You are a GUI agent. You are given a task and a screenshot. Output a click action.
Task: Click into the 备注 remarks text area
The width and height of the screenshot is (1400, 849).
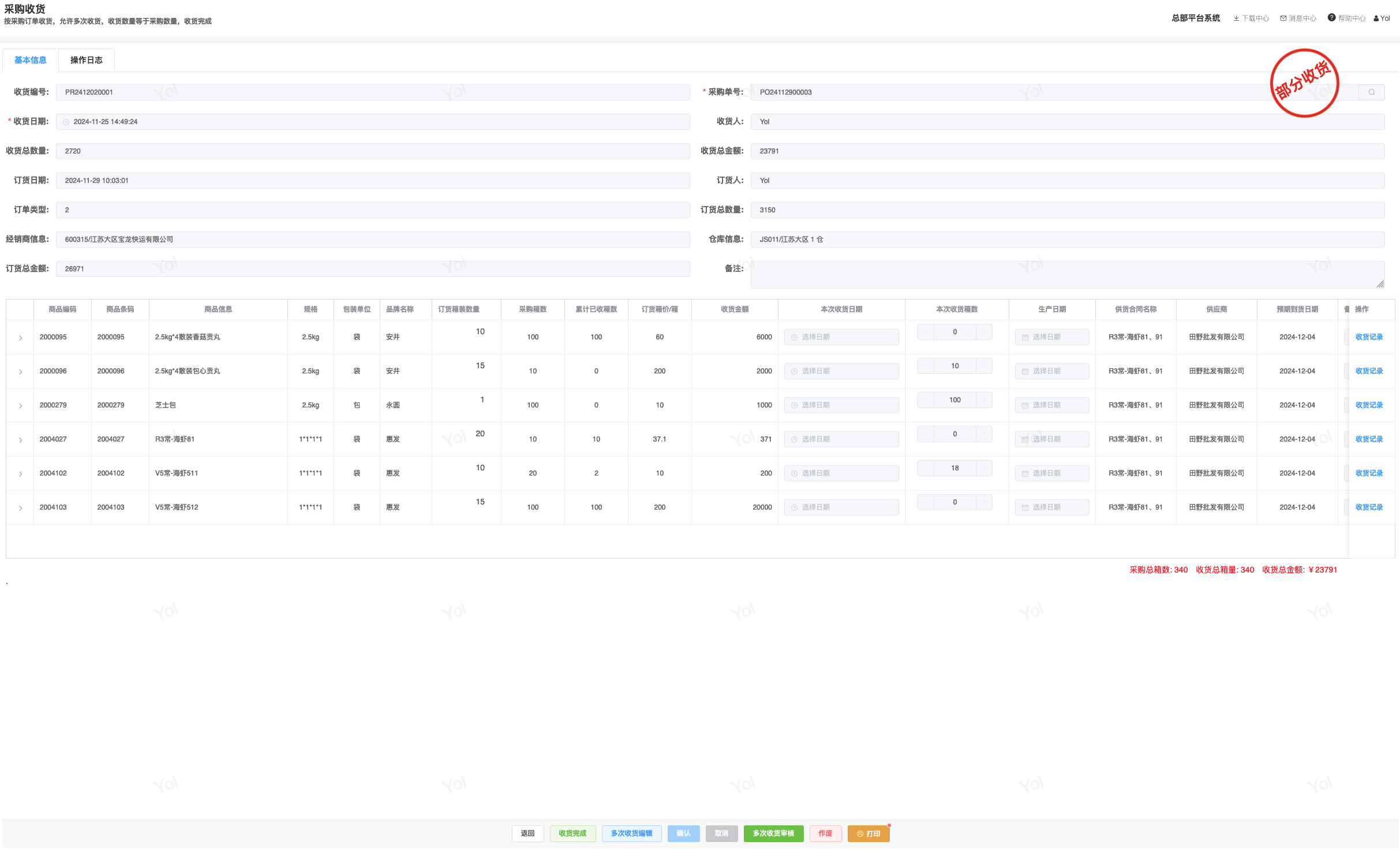pos(1066,274)
